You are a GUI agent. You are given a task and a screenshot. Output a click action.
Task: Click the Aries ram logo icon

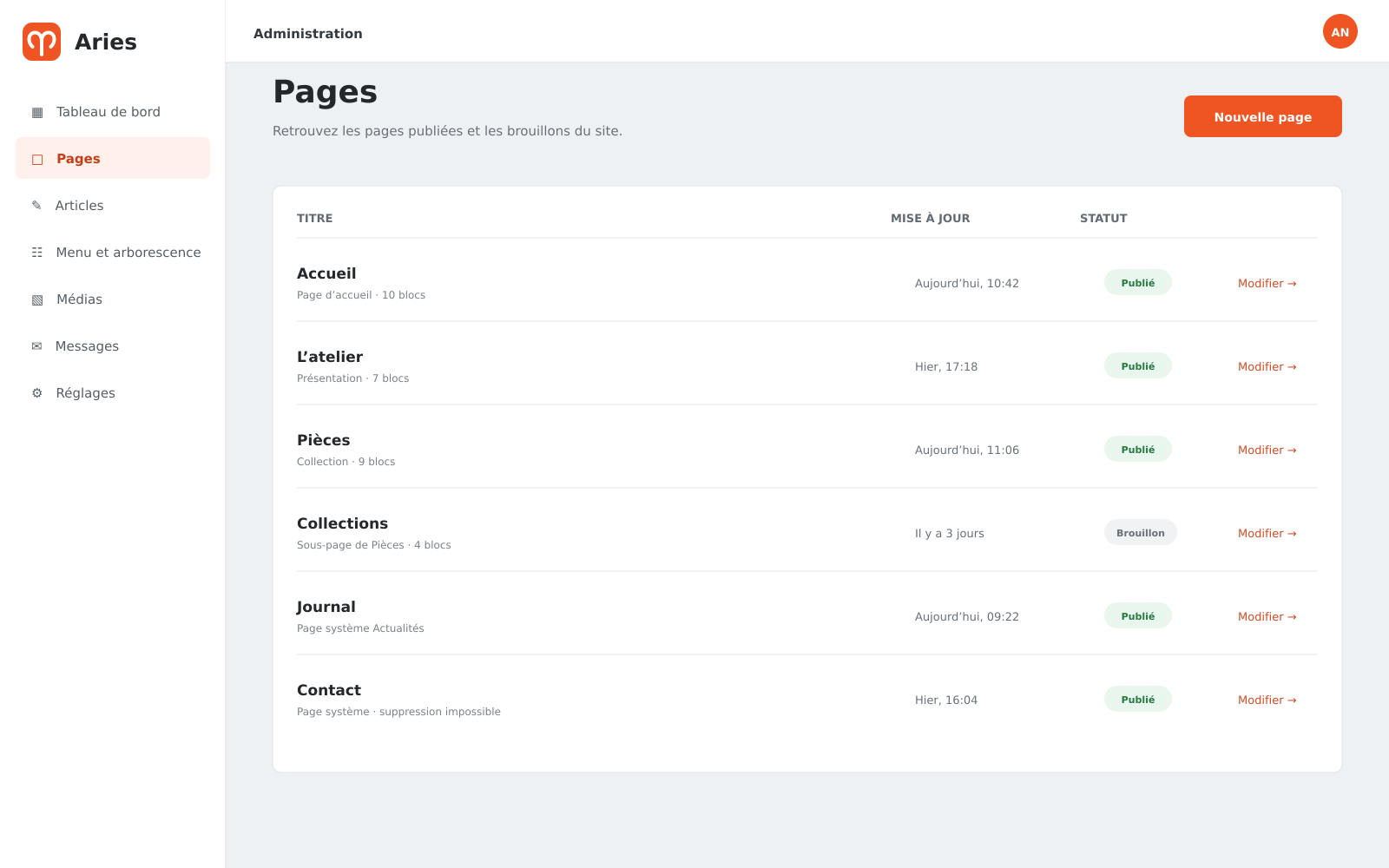coord(42,42)
